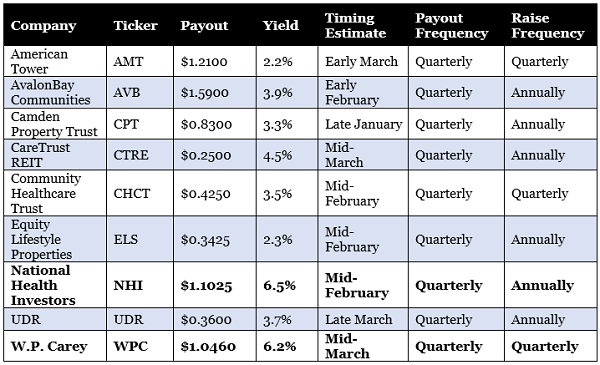Select the Payout column header
600x365 pixels.
pos(204,26)
